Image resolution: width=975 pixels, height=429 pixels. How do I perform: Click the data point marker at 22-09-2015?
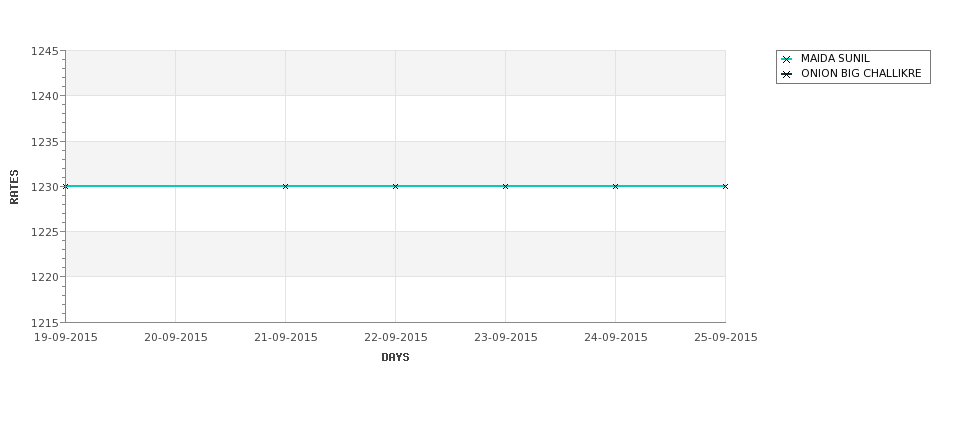click(395, 186)
